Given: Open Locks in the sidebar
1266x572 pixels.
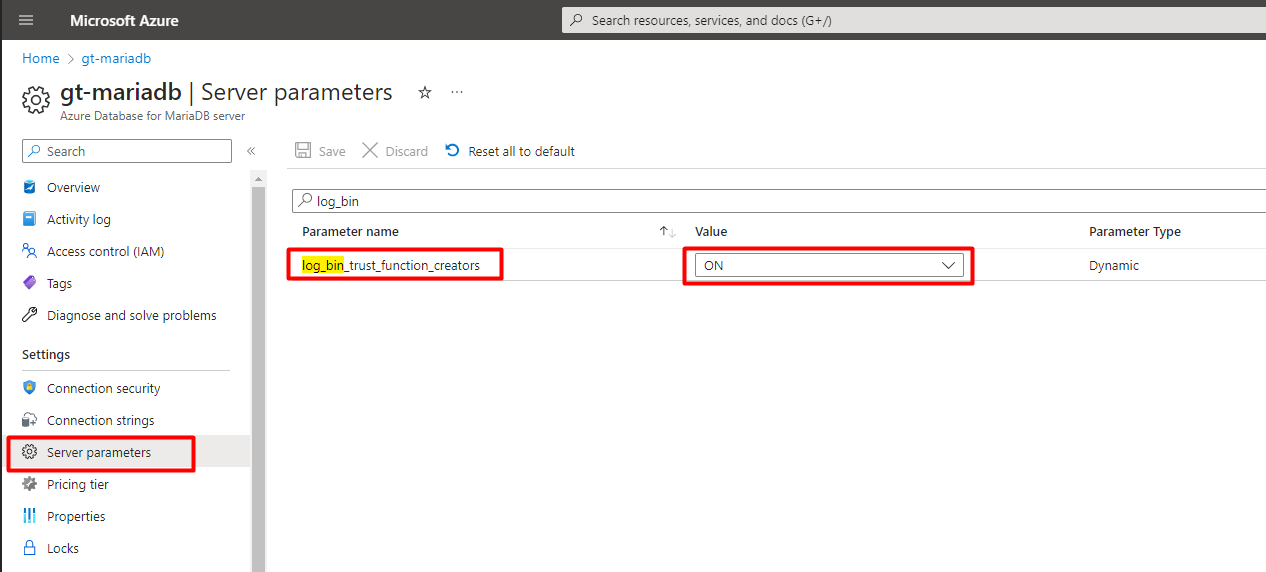Looking at the screenshot, I should 63,548.
